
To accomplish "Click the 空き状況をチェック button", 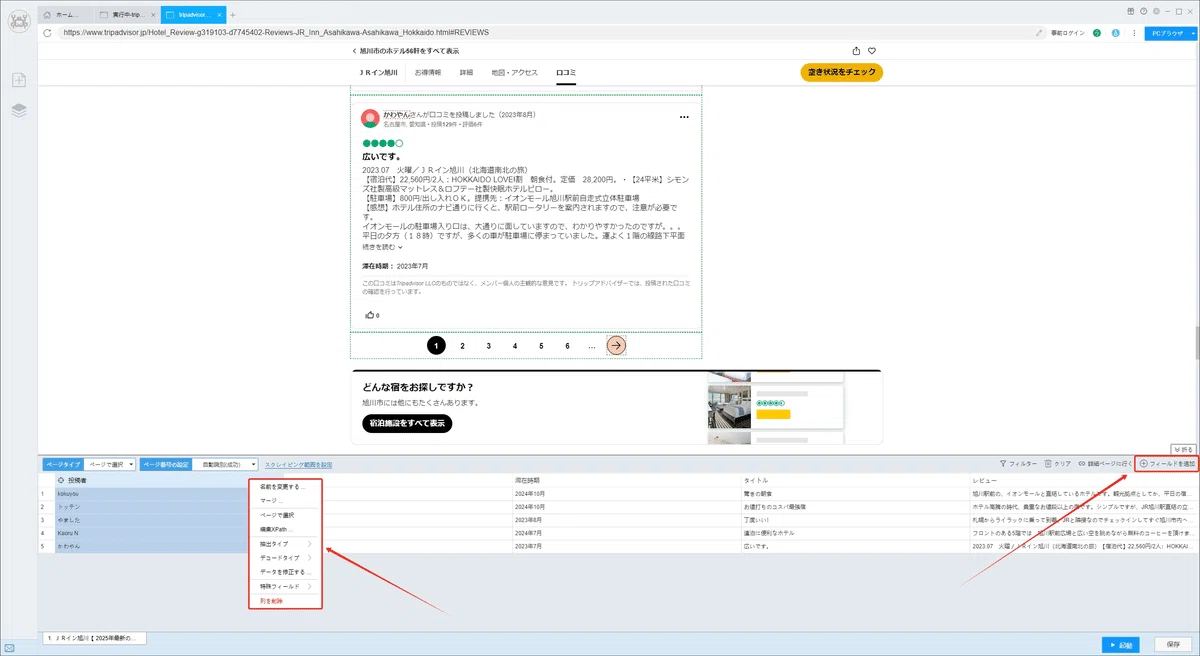I will tap(842, 72).
